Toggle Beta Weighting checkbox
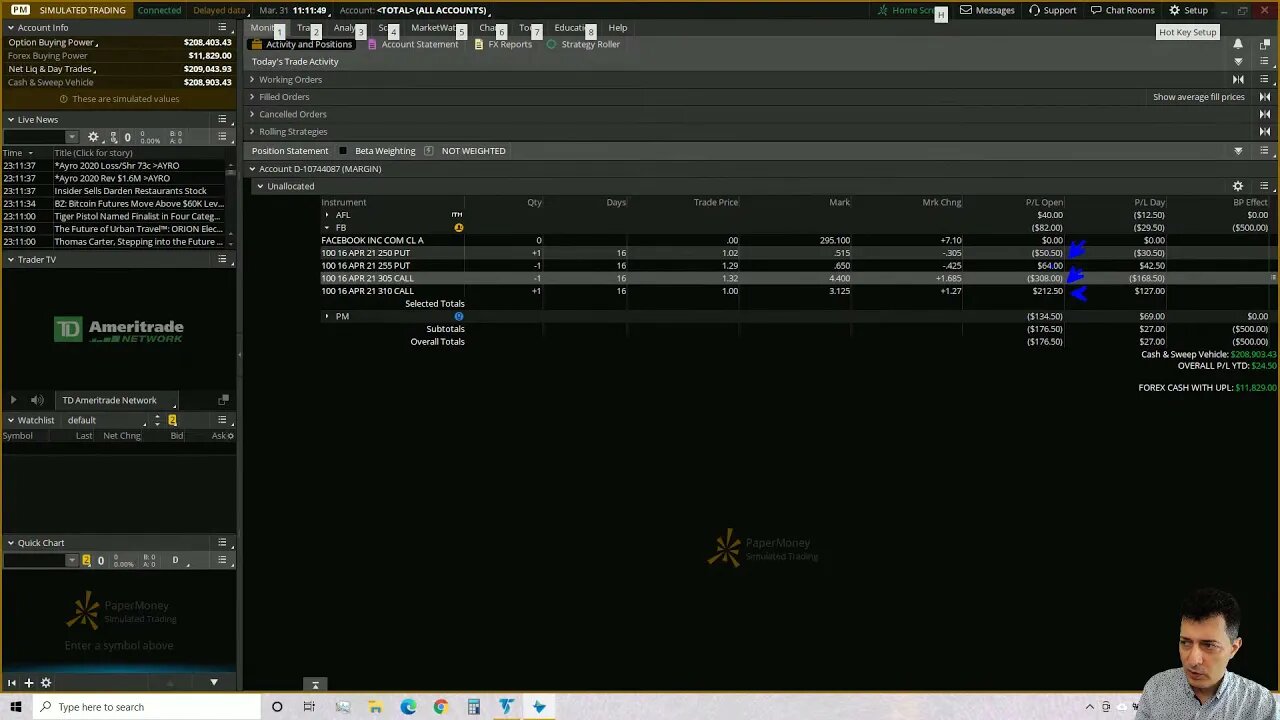This screenshot has height=720, width=1280. click(343, 151)
